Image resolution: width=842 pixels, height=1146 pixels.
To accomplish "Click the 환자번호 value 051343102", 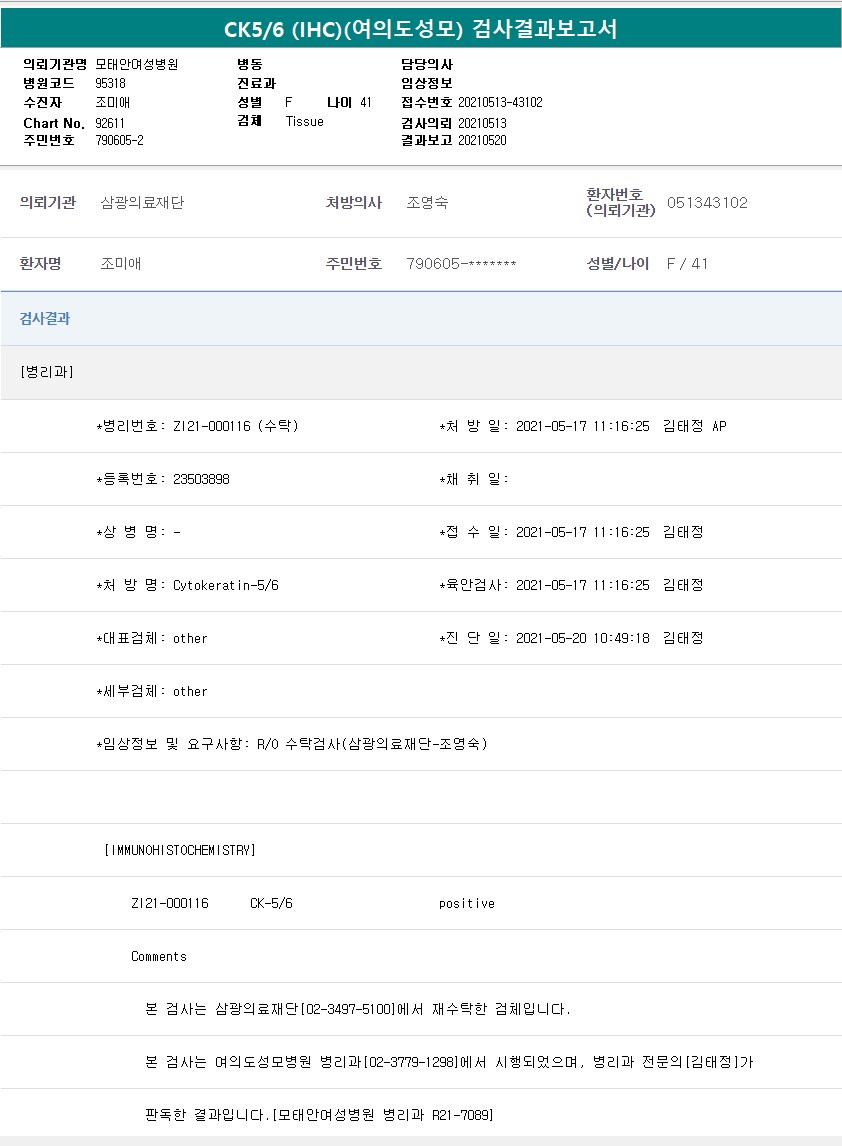I will pyautogui.click(x=707, y=203).
